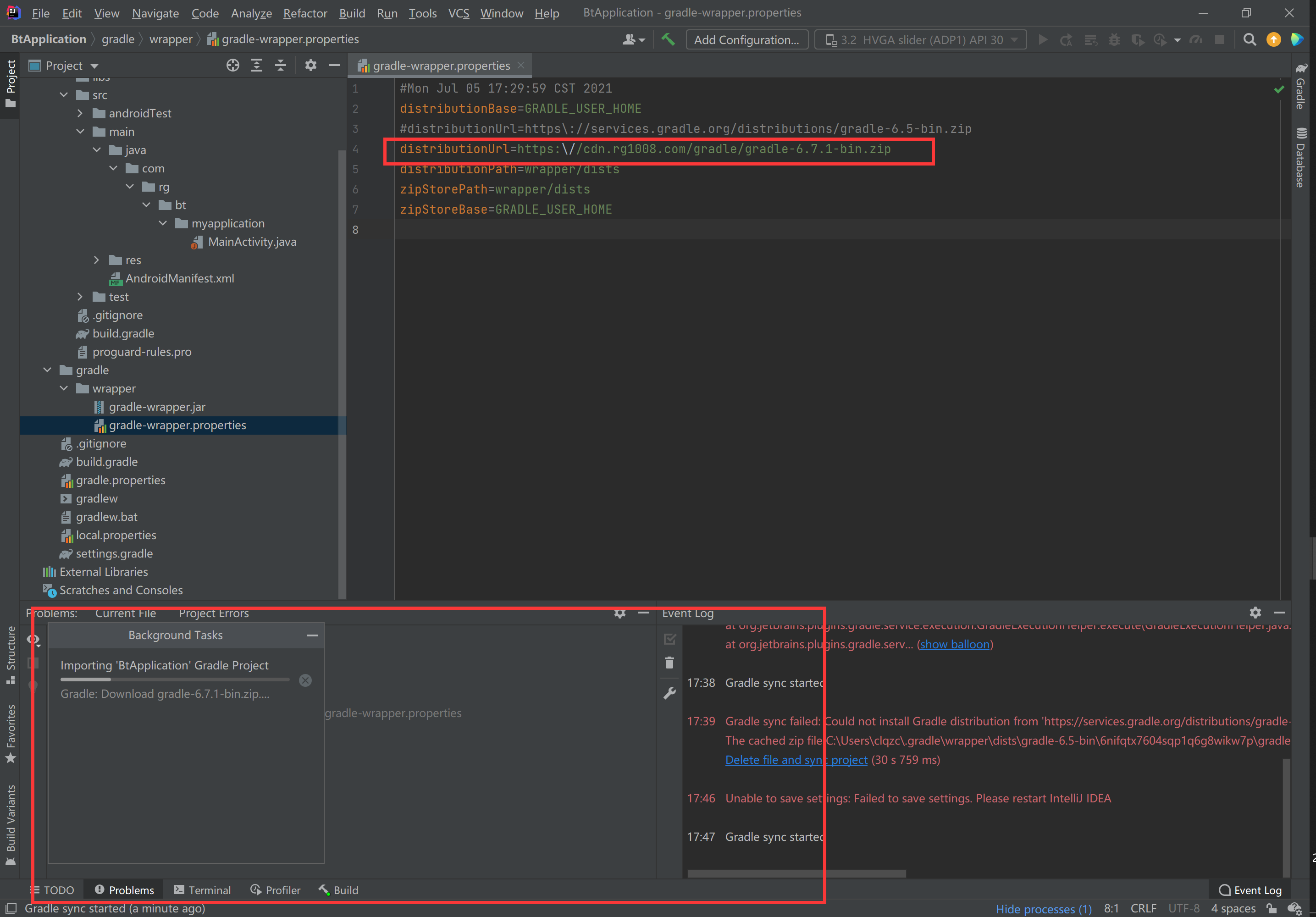
Task: Toggle the eye preview icon in Problems panel
Action: coord(33,640)
